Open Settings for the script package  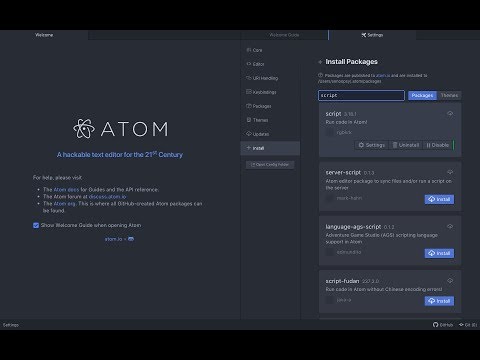pyautogui.click(x=372, y=145)
